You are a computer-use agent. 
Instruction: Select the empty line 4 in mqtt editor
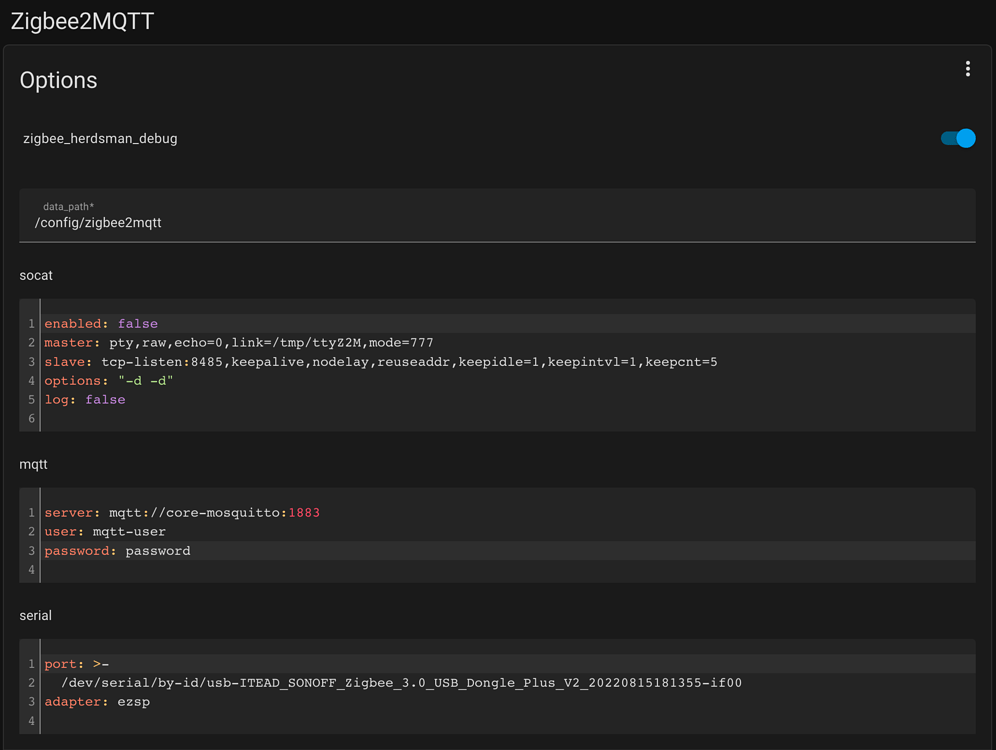coord(508,570)
